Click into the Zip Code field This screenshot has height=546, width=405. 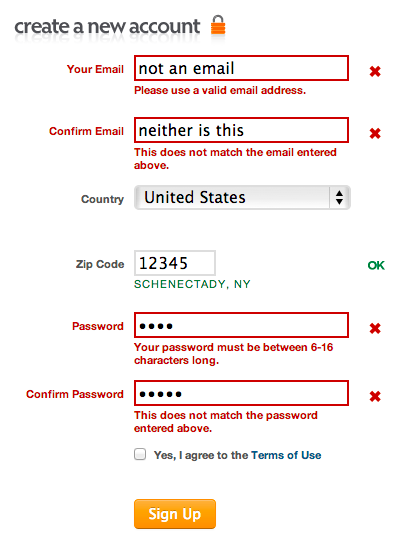175,263
